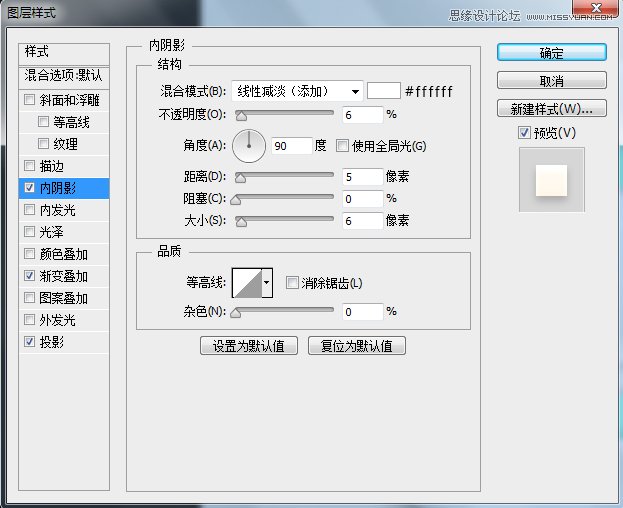Click the style preview thumbnail
Screen dimensions: 623x508
[551, 180]
